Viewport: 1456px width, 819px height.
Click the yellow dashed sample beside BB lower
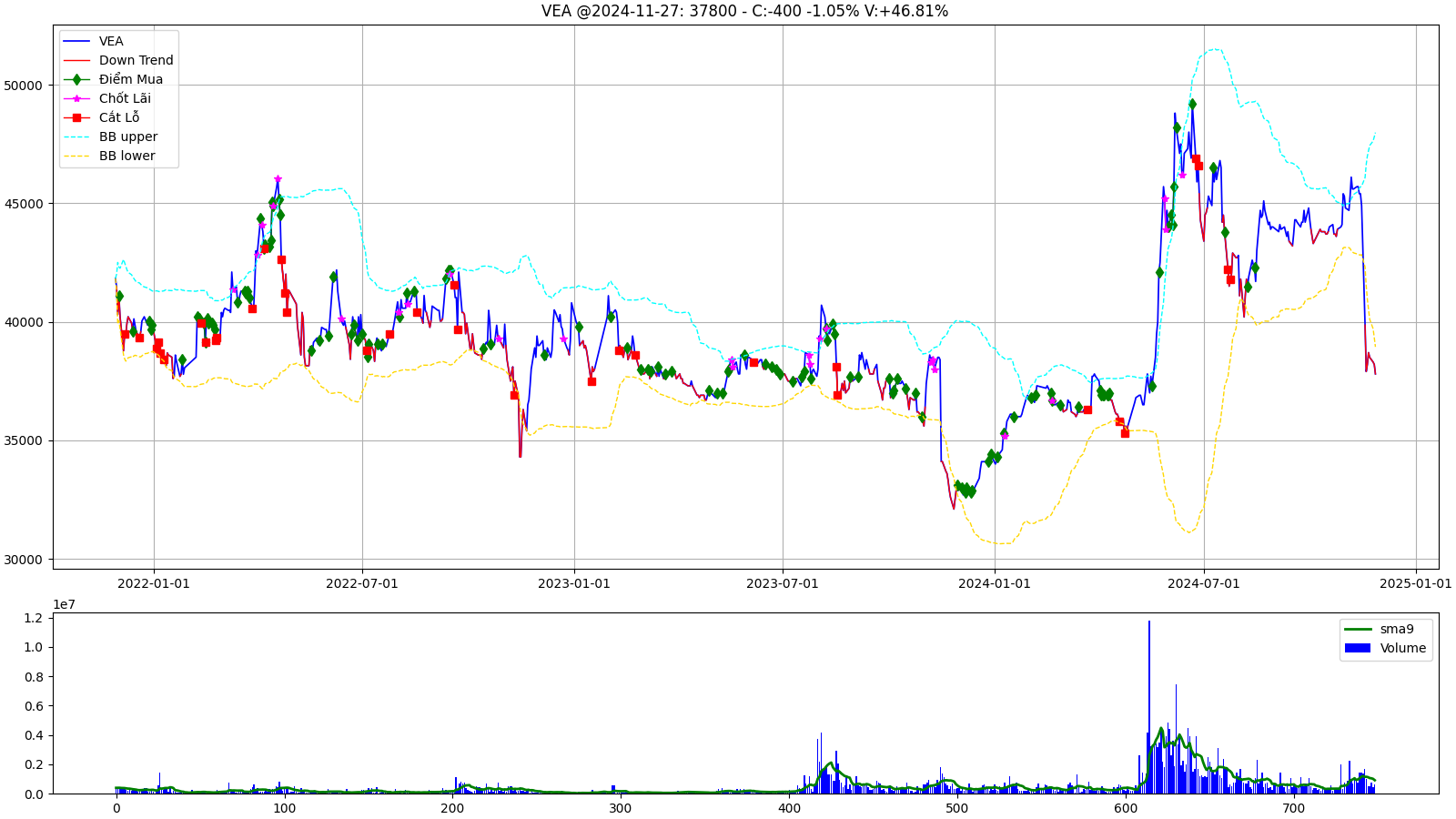click(77, 156)
